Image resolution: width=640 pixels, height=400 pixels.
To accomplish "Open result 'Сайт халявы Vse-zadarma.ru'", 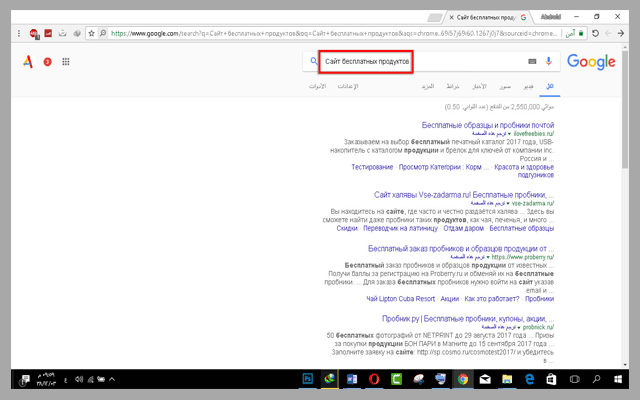I will (463, 193).
